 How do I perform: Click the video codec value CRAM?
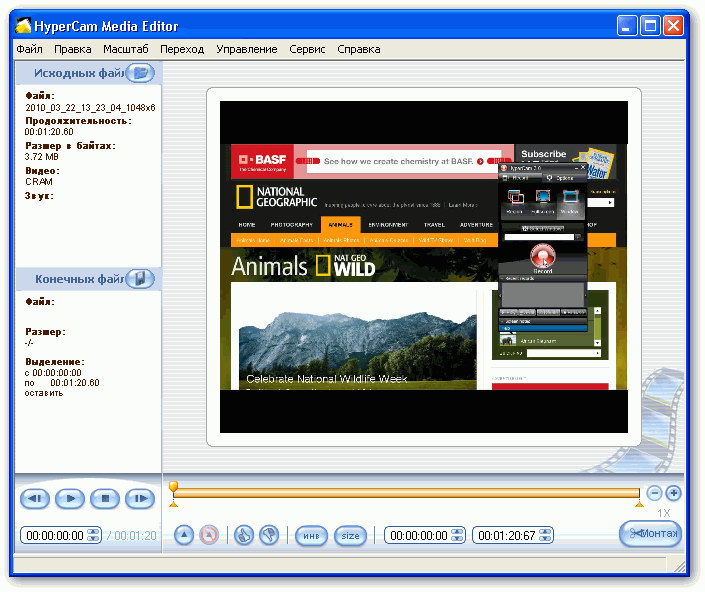(x=39, y=182)
